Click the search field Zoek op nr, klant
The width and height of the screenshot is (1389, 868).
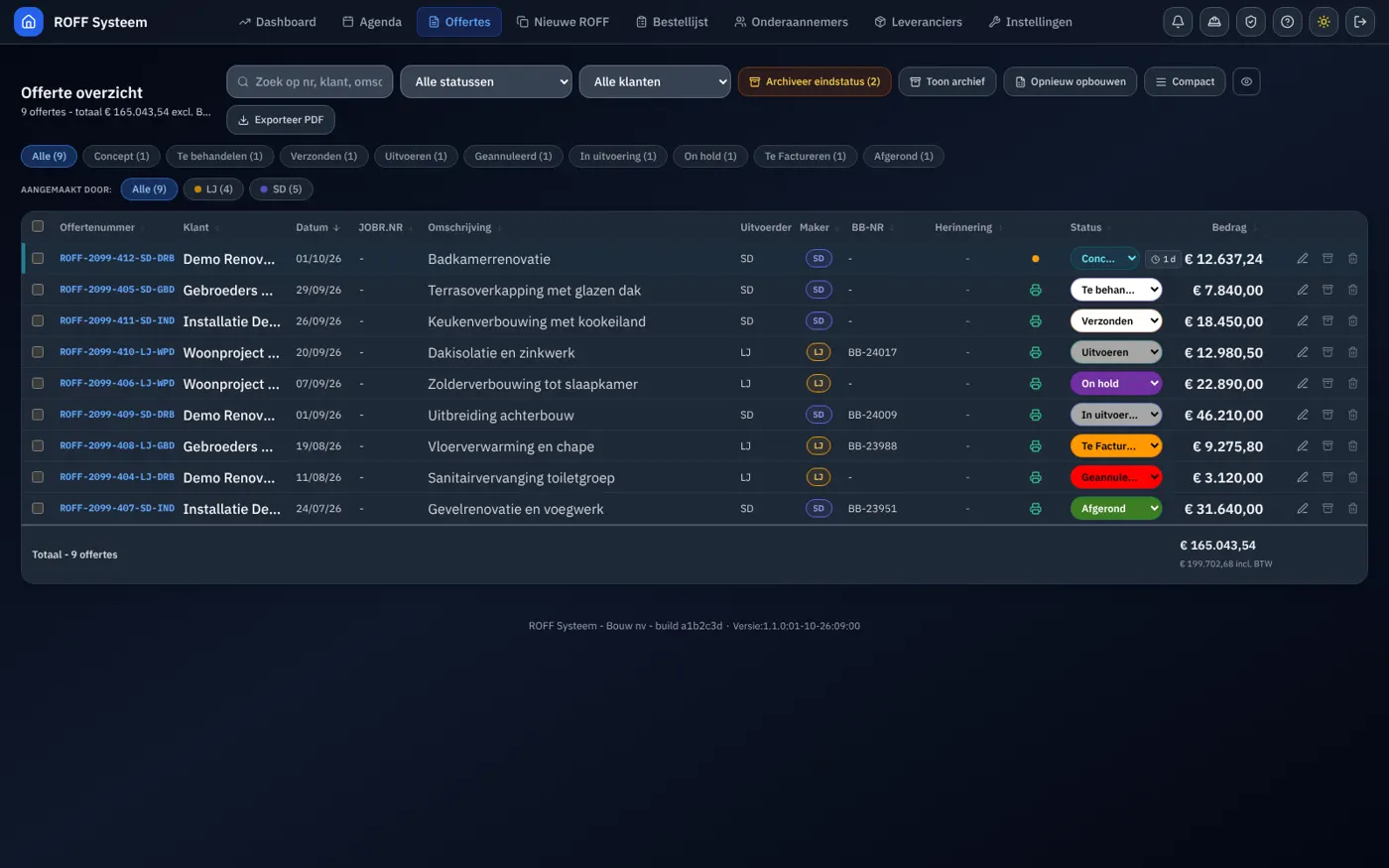click(x=310, y=81)
